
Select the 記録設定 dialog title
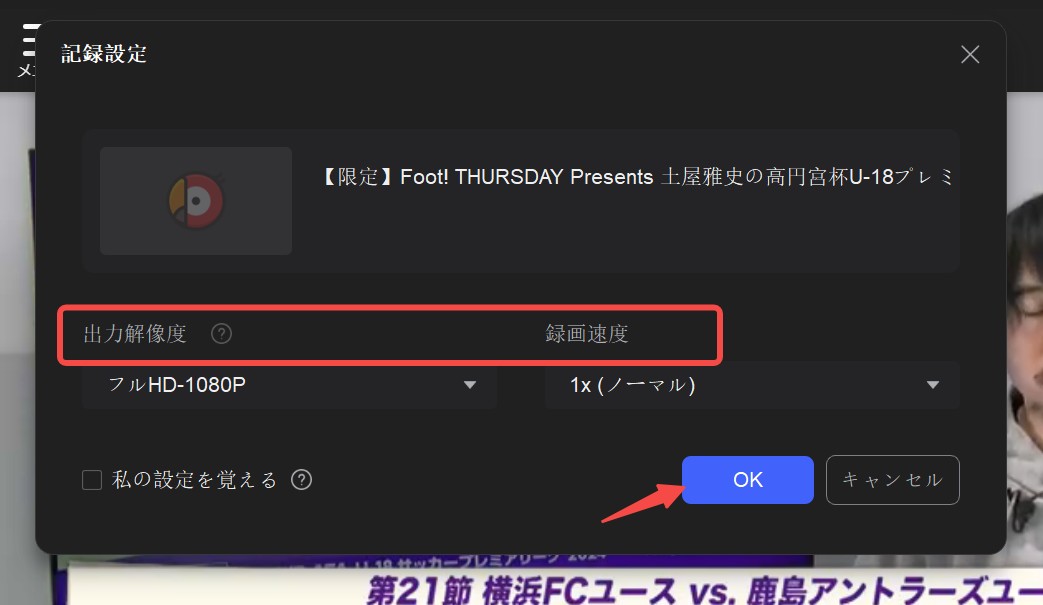[x=104, y=54]
